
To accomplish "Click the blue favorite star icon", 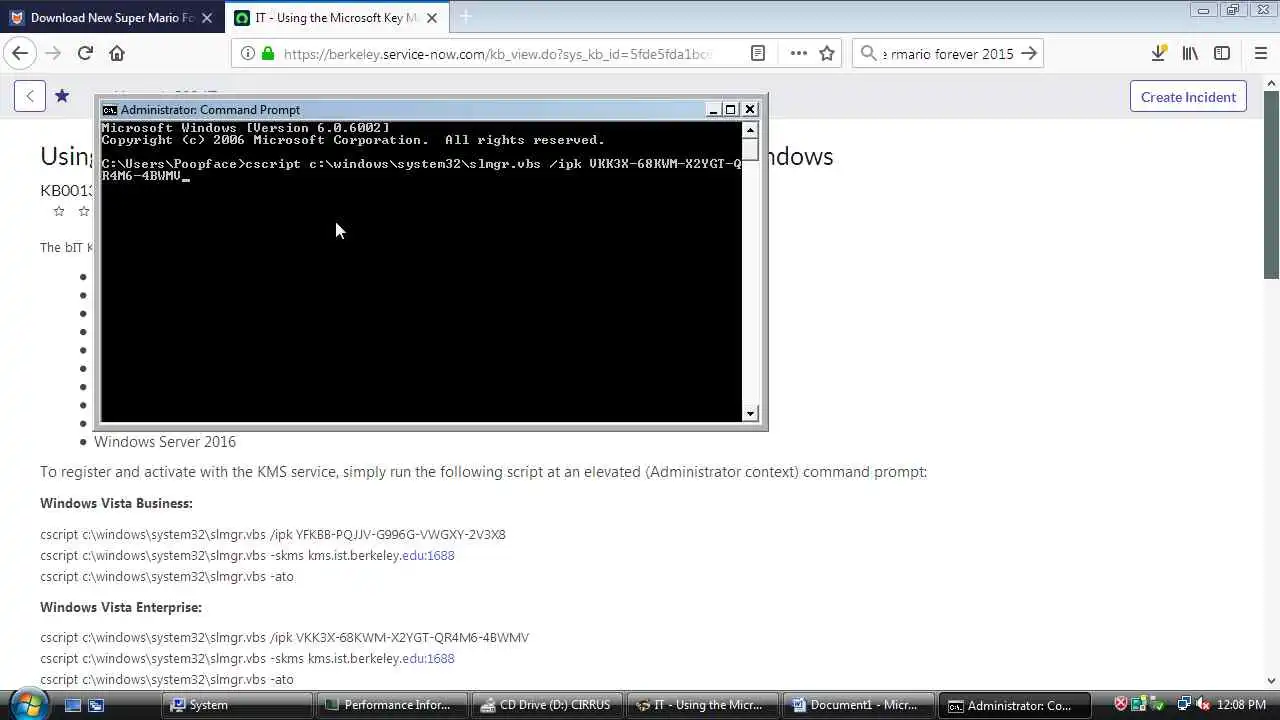I will (x=62, y=96).
